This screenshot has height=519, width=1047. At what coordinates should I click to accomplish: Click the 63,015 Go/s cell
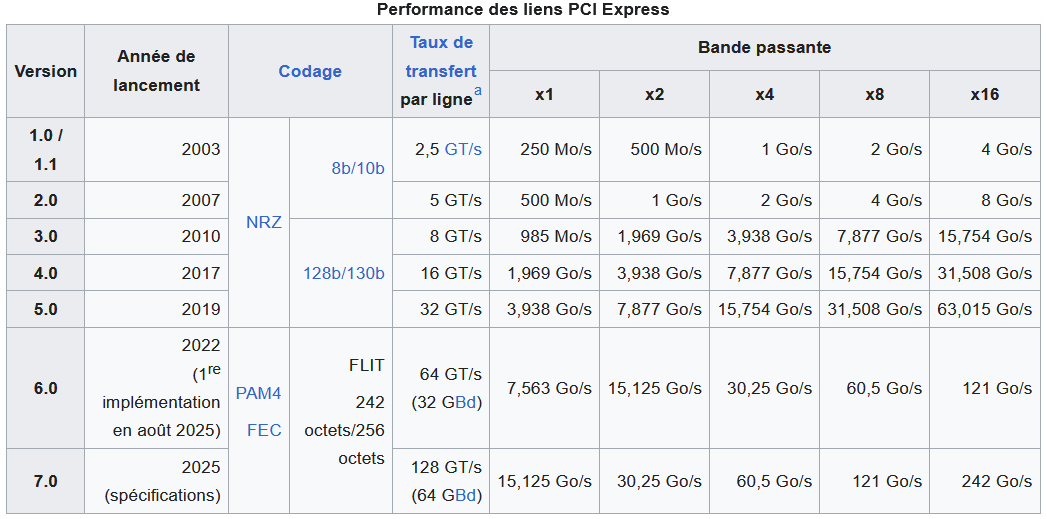(985, 309)
